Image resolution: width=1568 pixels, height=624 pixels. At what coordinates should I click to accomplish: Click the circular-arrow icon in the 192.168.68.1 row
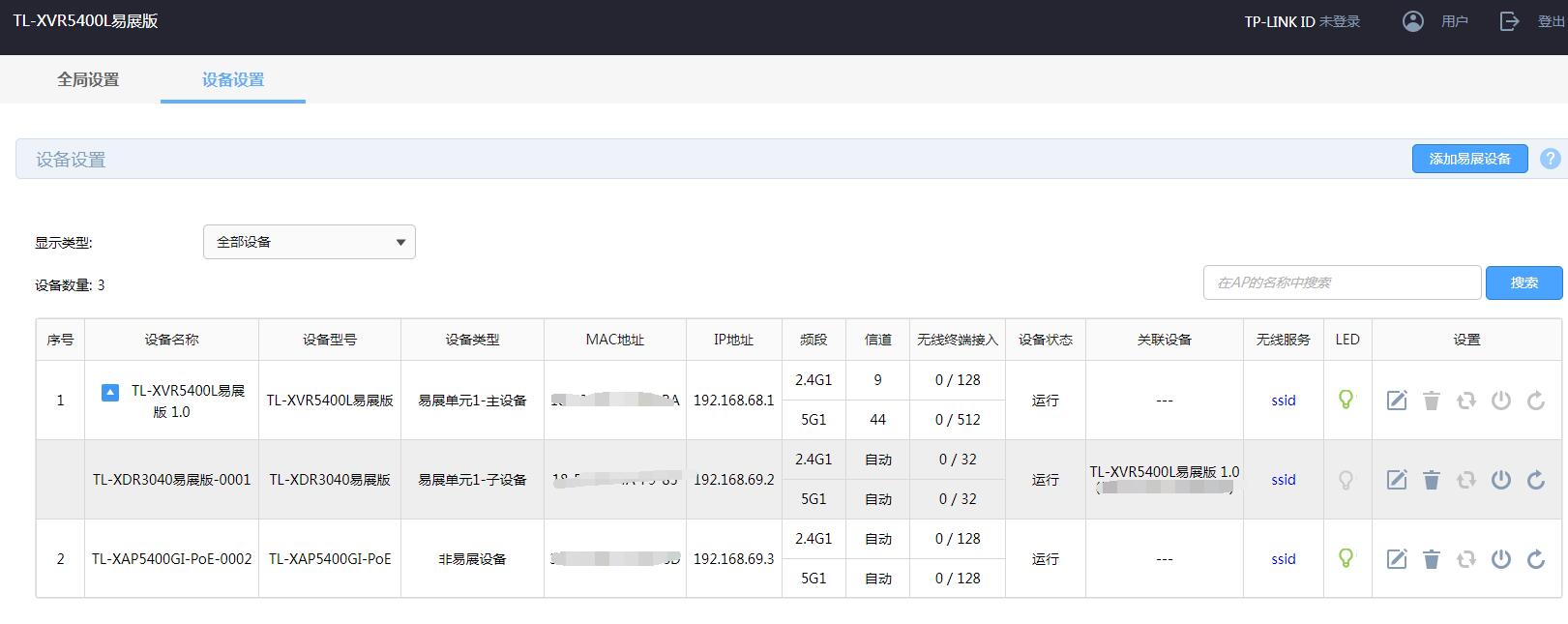coord(1536,401)
